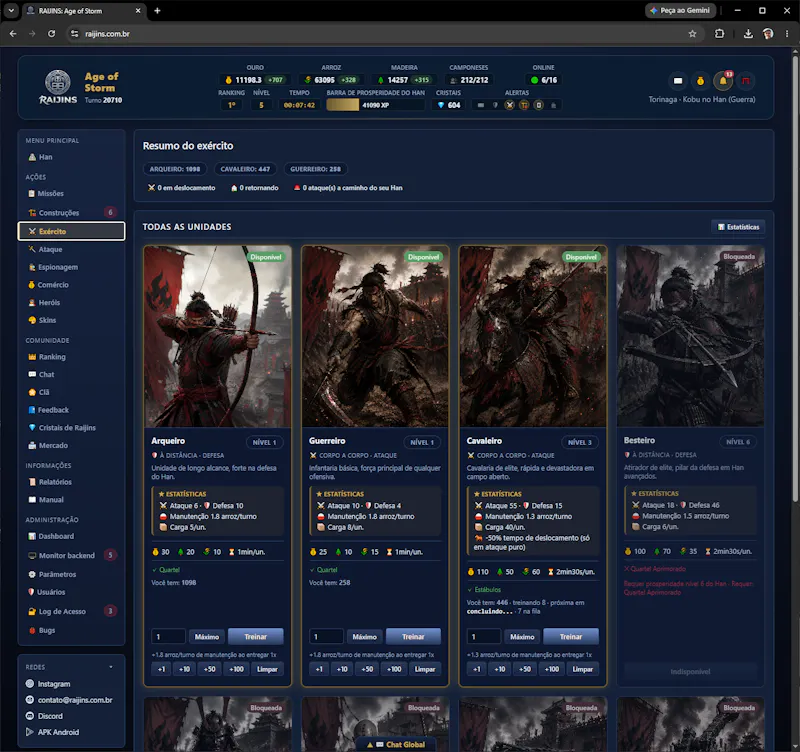Open Clã menu item
Screen dimensions: 800x752
[71, 392]
